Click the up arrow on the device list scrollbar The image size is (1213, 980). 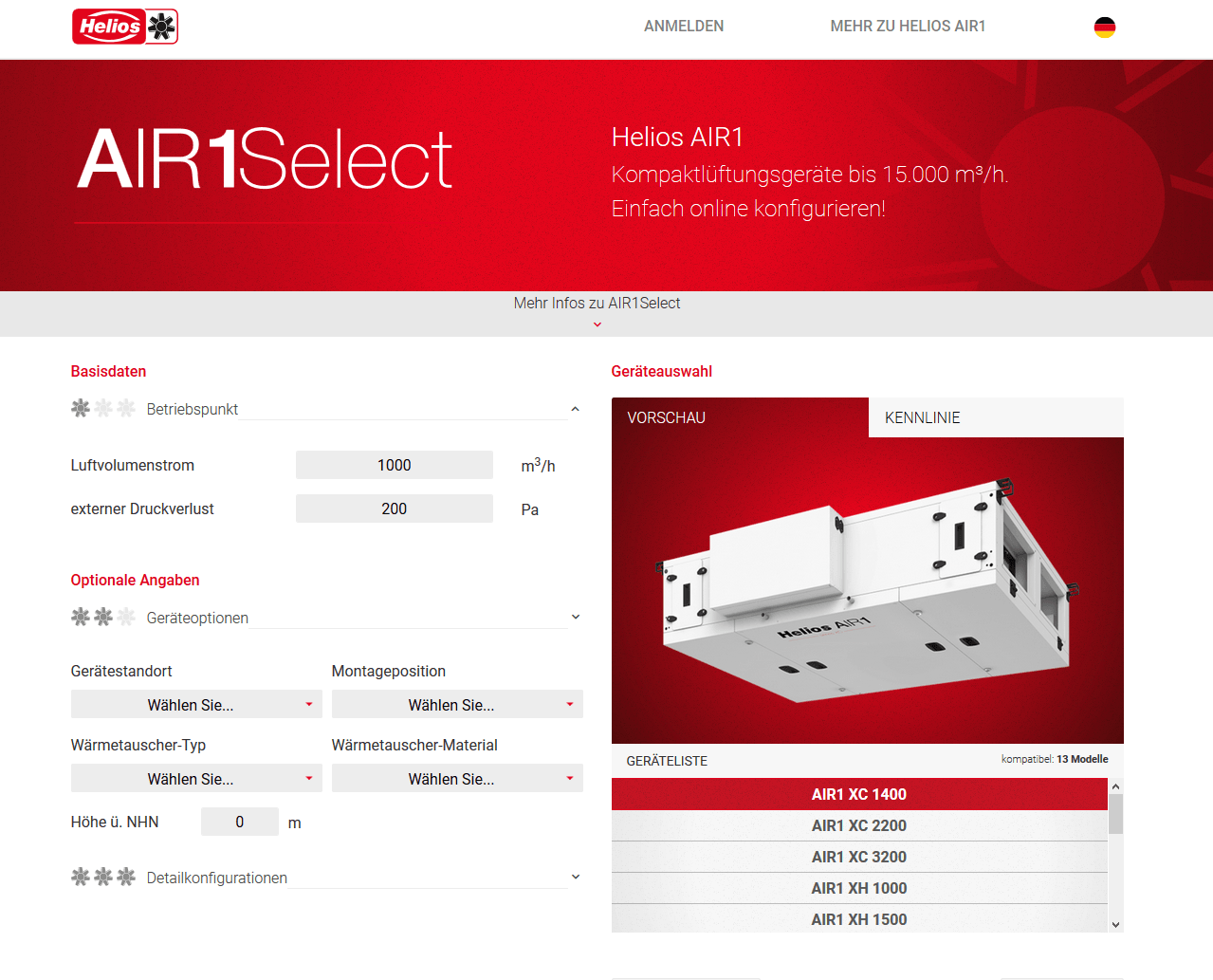click(x=1115, y=785)
